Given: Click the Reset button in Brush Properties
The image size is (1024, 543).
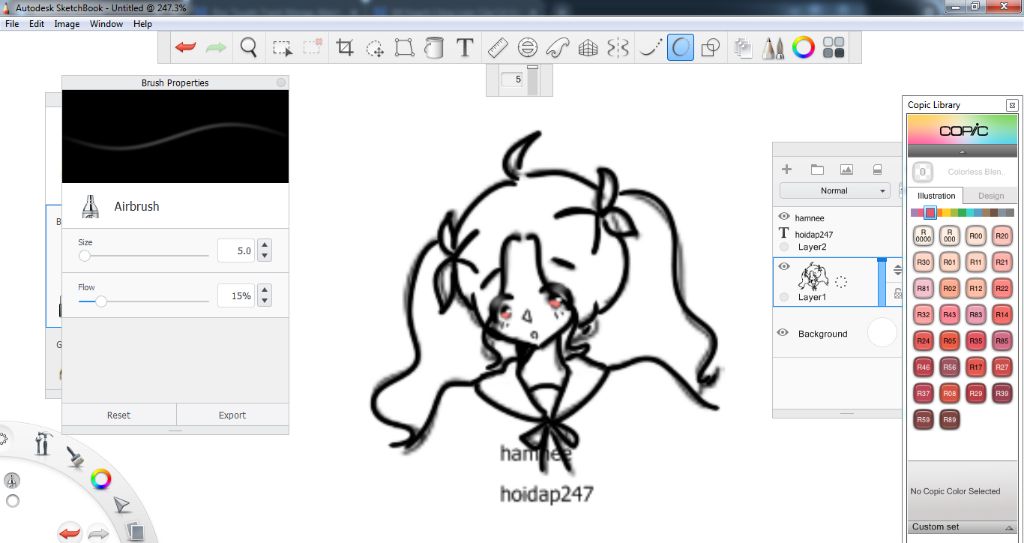Looking at the screenshot, I should [x=119, y=415].
